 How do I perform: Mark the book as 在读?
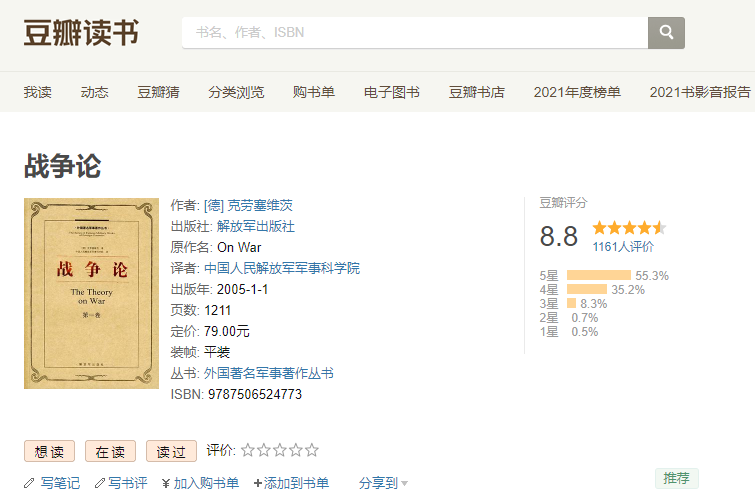tap(110, 452)
